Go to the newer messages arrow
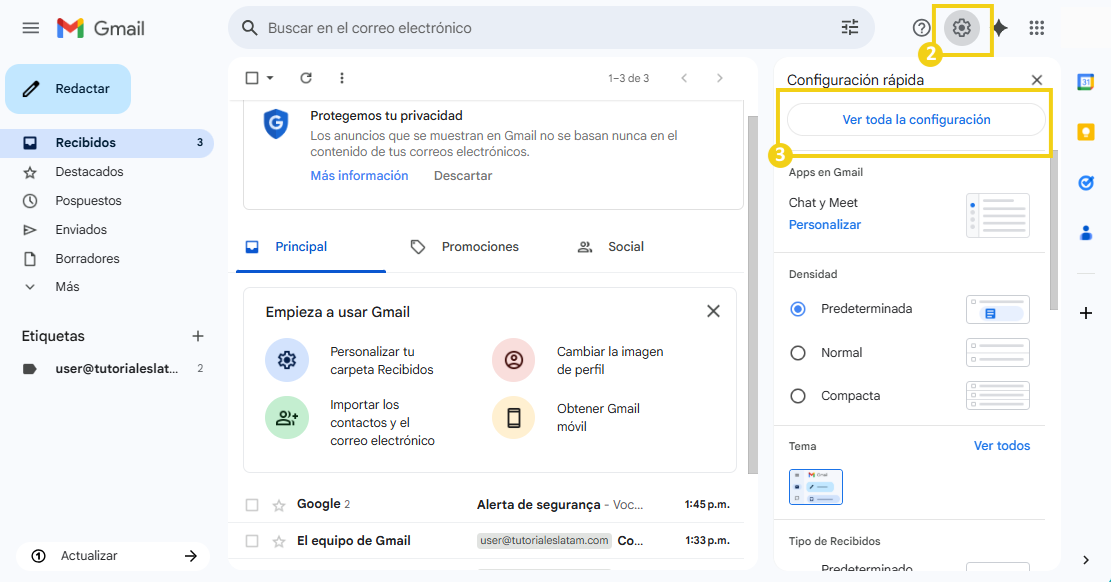Viewport: 1111px width, 582px height. tap(684, 78)
